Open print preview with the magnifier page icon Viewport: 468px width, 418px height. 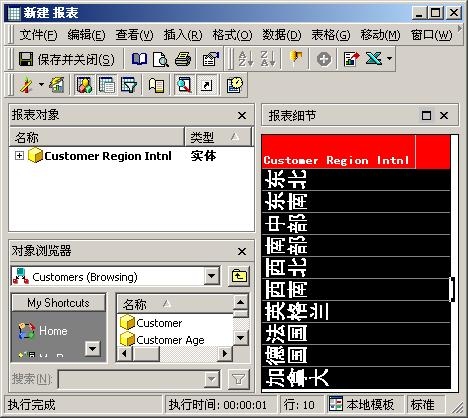point(161,60)
